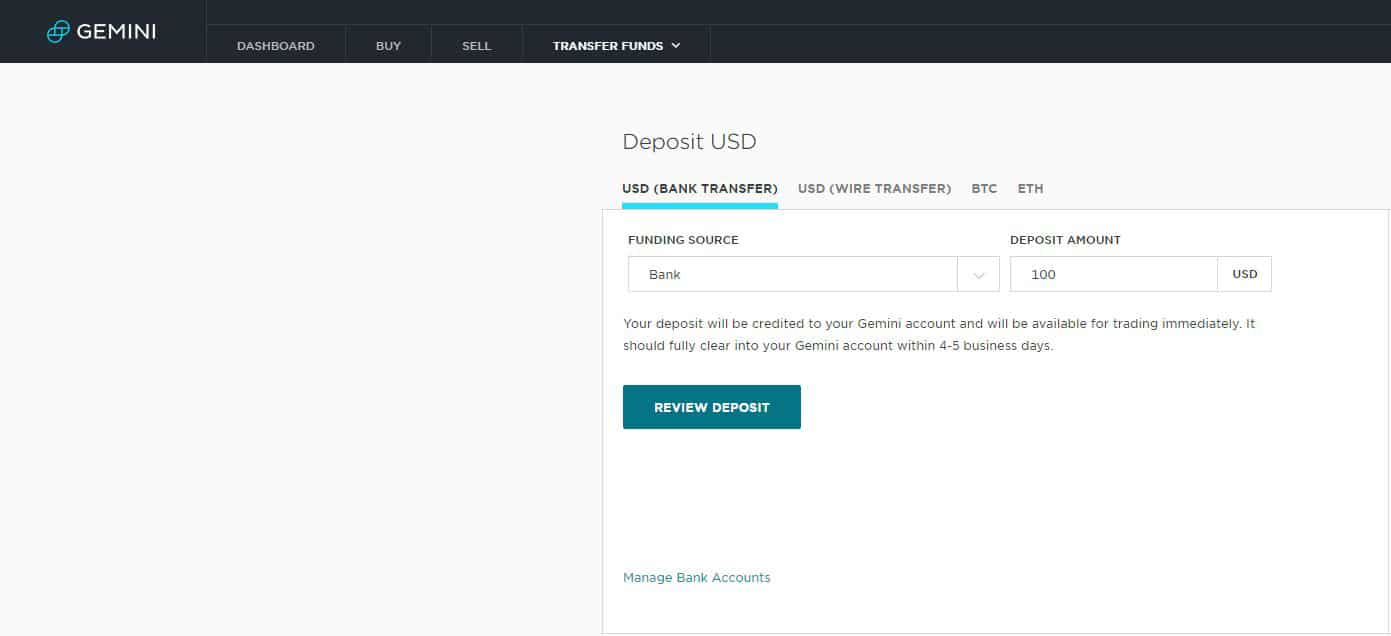This screenshot has width=1391, height=636.
Task: Click the chevron beside Transfer Funds
Action: pos(676,46)
